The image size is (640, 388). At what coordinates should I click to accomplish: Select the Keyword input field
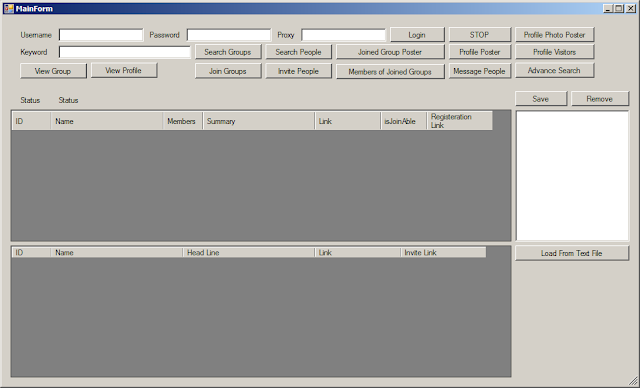124,52
